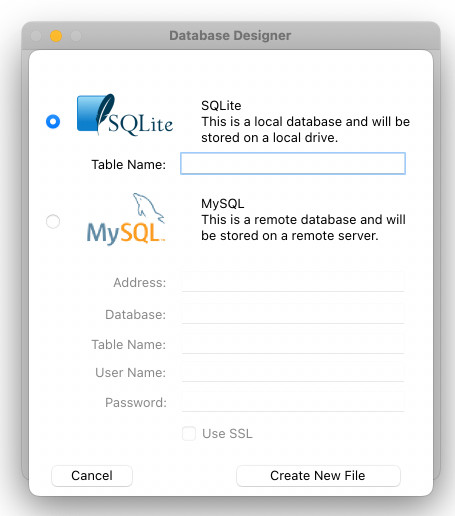Enable the Use SSL checkbox
The height and width of the screenshot is (516, 455).
189,434
